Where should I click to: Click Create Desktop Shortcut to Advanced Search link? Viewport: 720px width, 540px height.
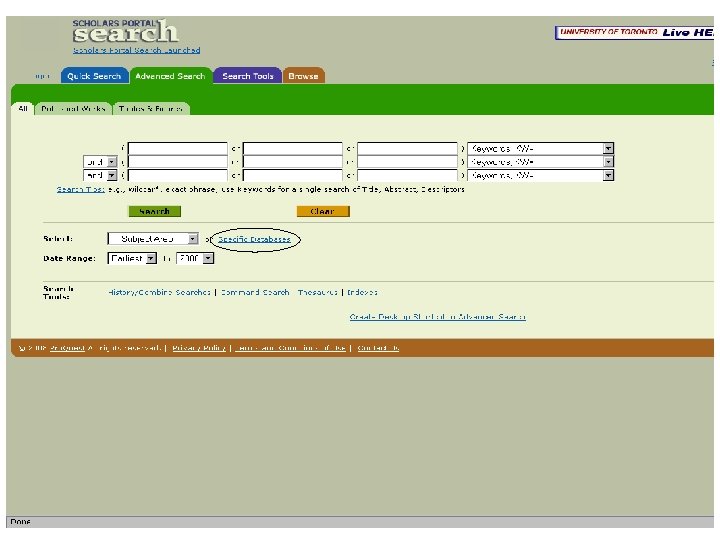[438, 316]
